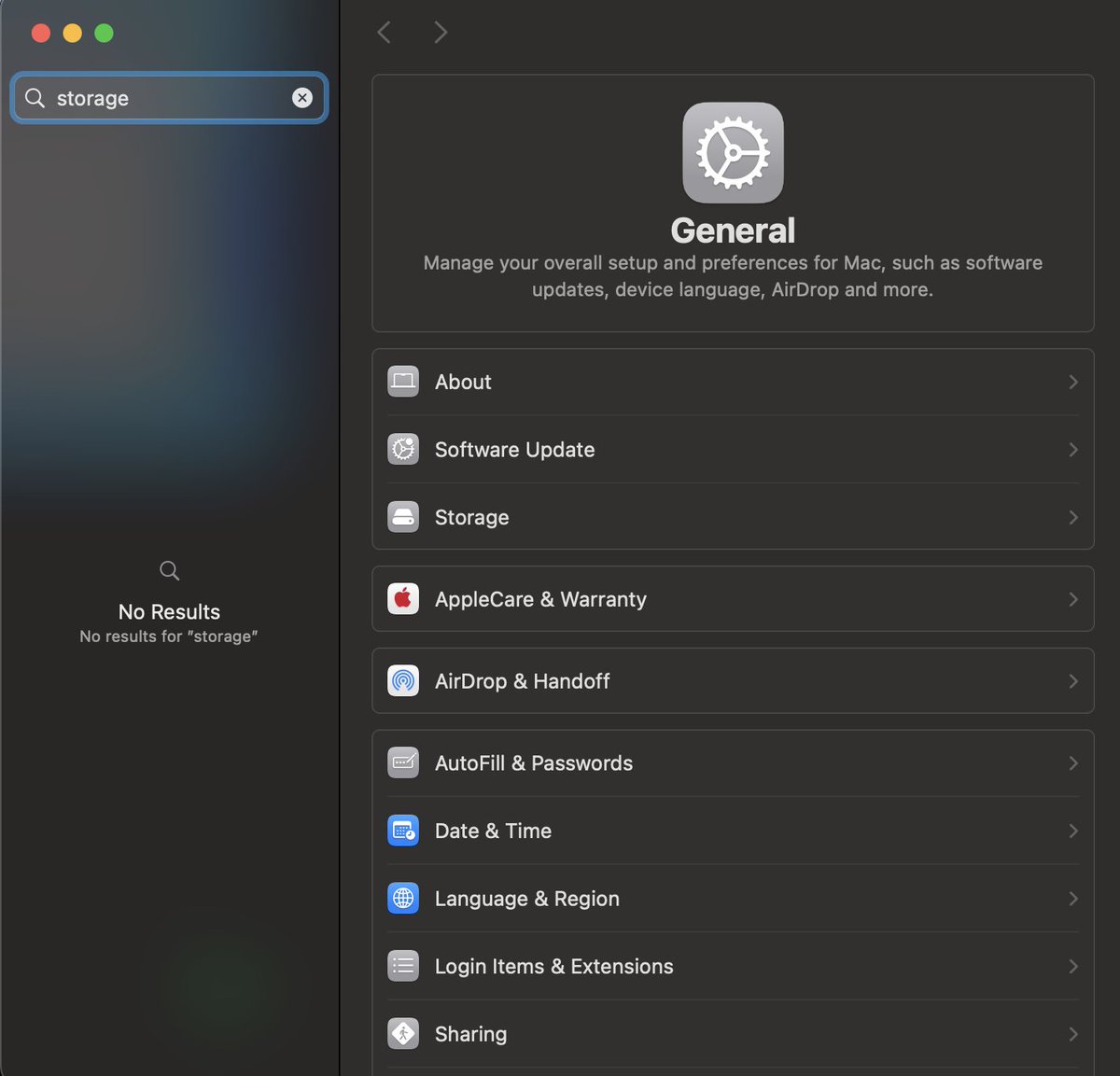Clear the storage search text
Image resolution: width=1120 pixels, height=1076 pixels.
(x=302, y=98)
